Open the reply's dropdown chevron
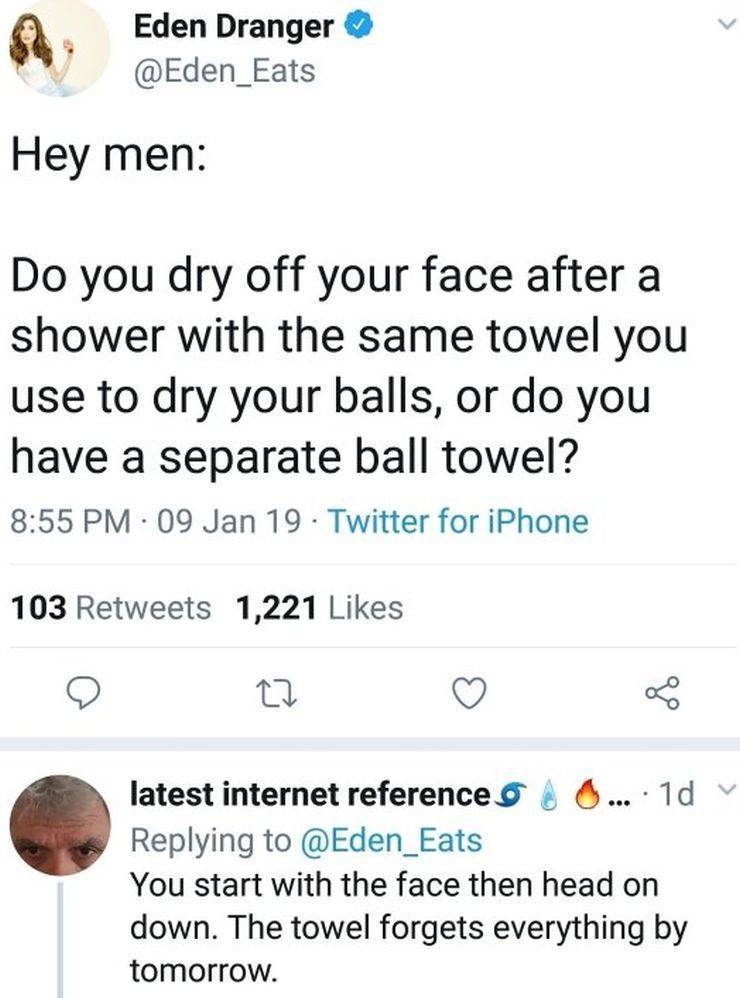 pyautogui.click(x=727, y=794)
